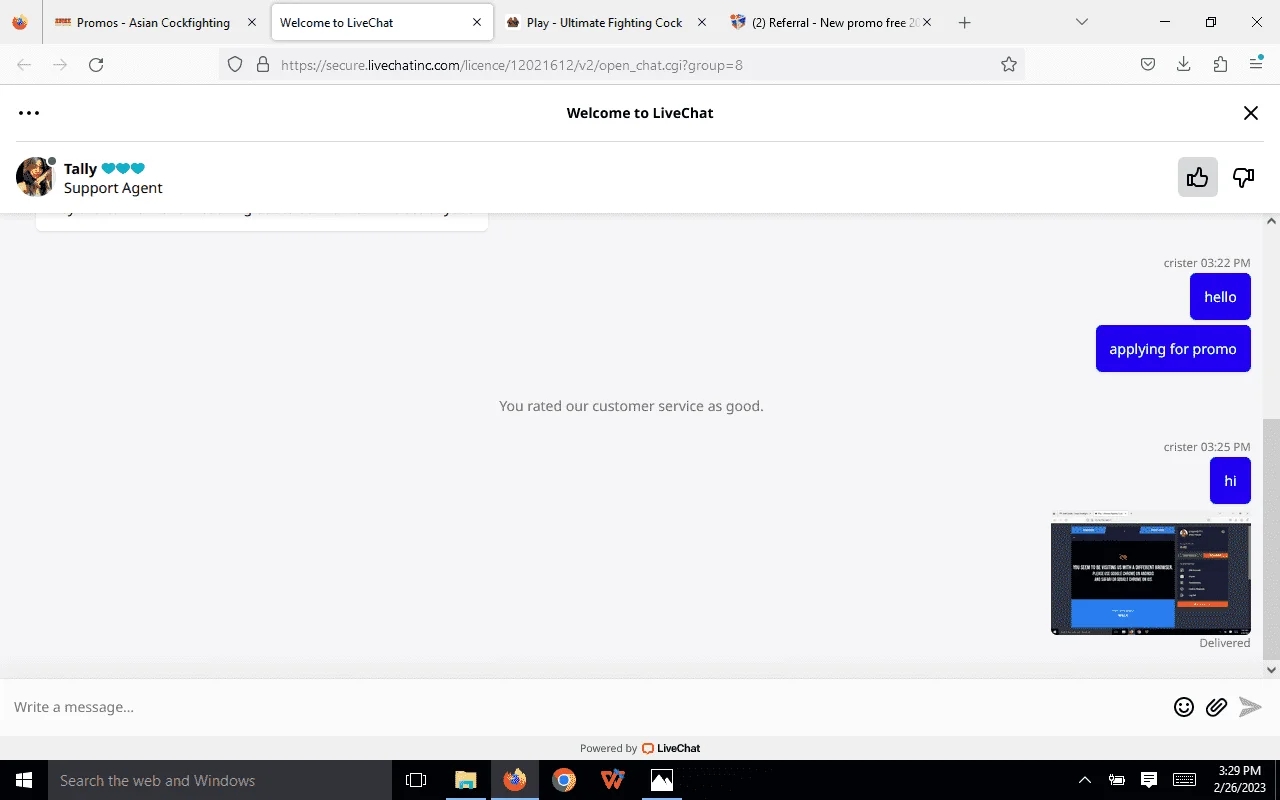Go forward to next page
The height and width of the screenshot is (800, 1280).
coord(60,64)
